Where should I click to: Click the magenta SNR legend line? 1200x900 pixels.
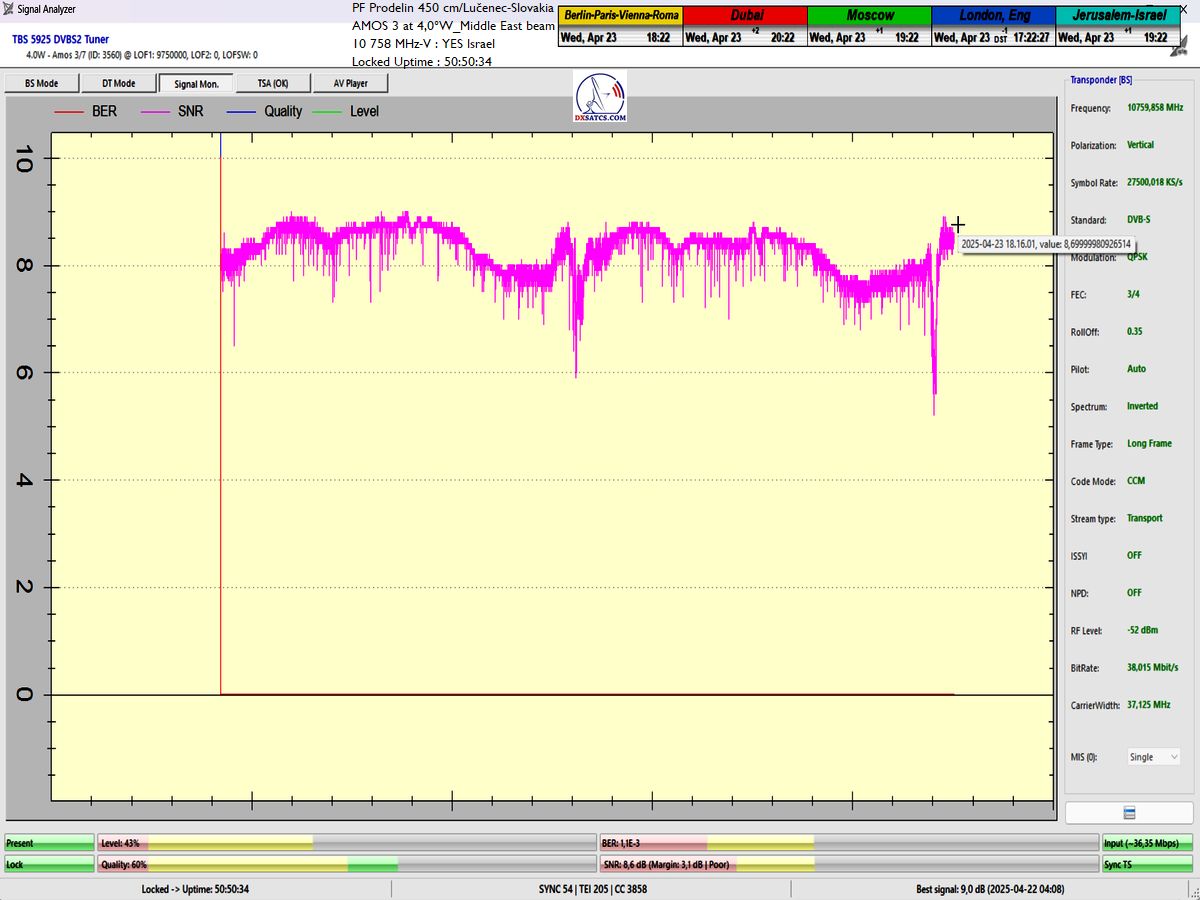tap(155, 112)
